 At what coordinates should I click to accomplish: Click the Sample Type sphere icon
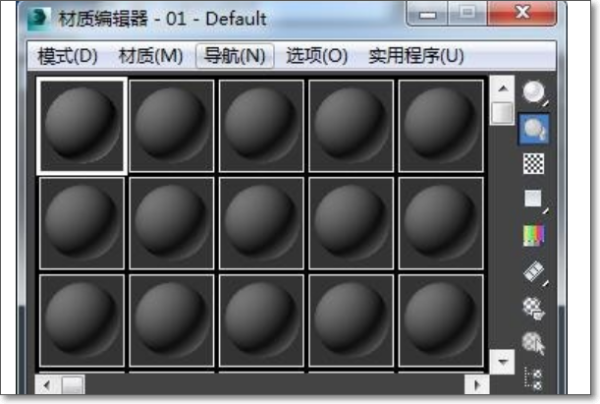pyautogui.click(x=535, y=93)
